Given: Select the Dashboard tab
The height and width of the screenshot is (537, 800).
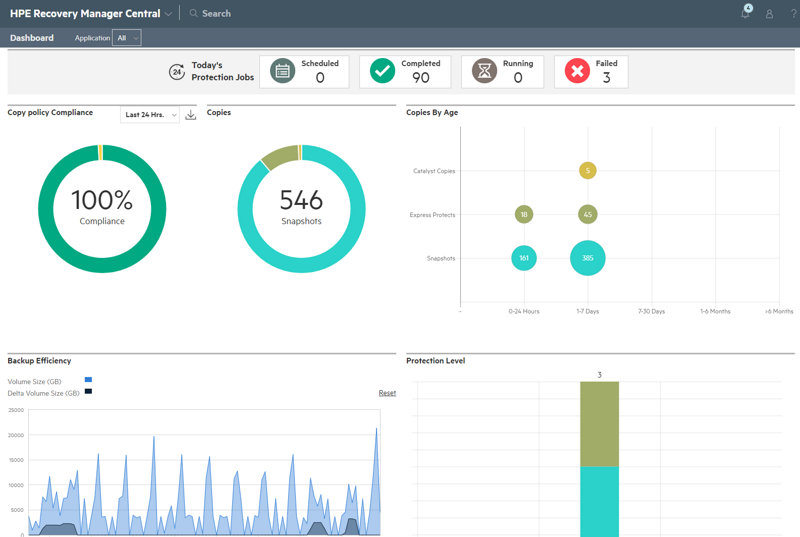Looking at the screenshot, I should 32,38.
